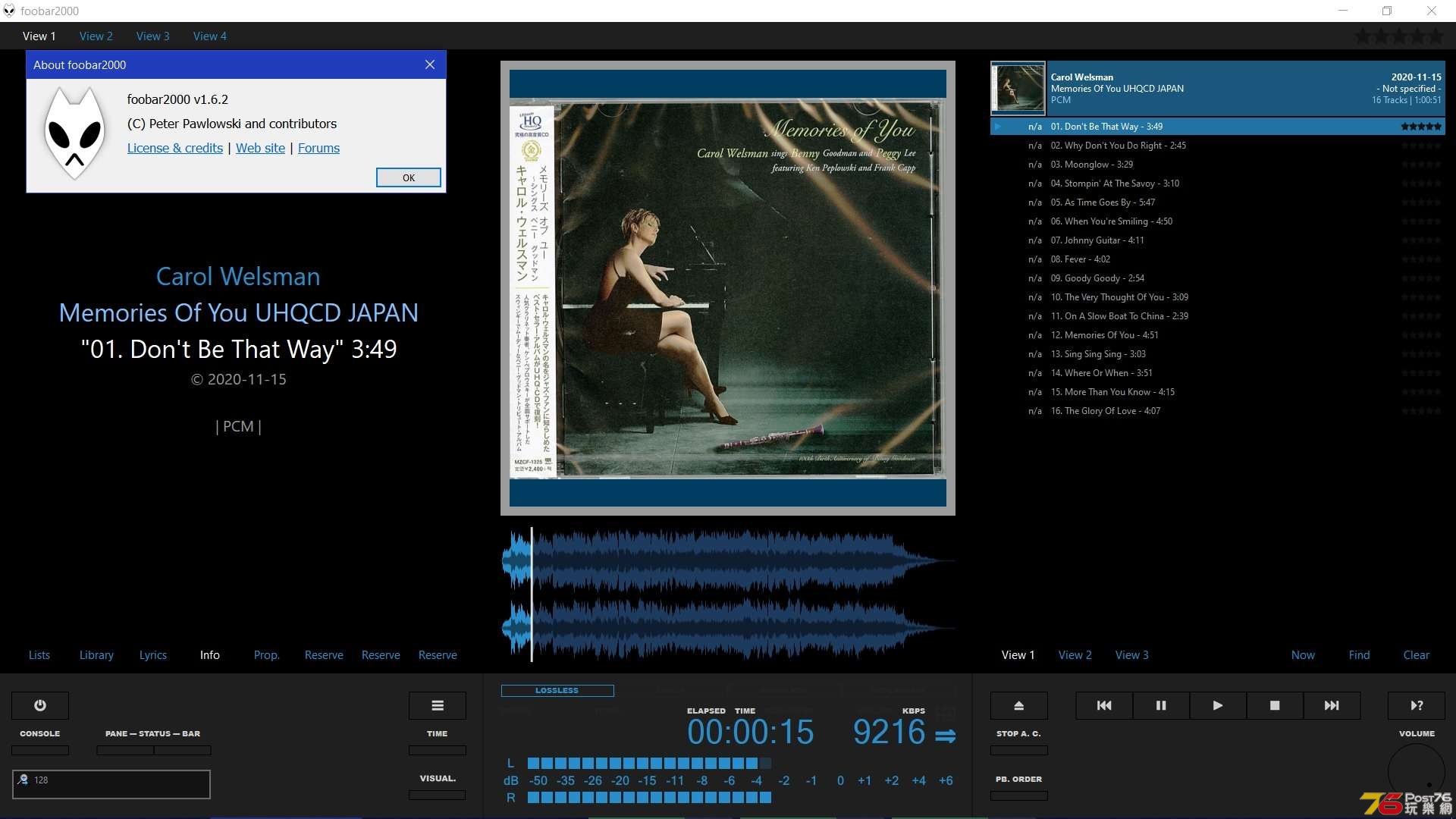Switch to View 2 top tab
The height and width of the screenshot is (819, 1456).
pyautogui.click(x=96, y=36)
